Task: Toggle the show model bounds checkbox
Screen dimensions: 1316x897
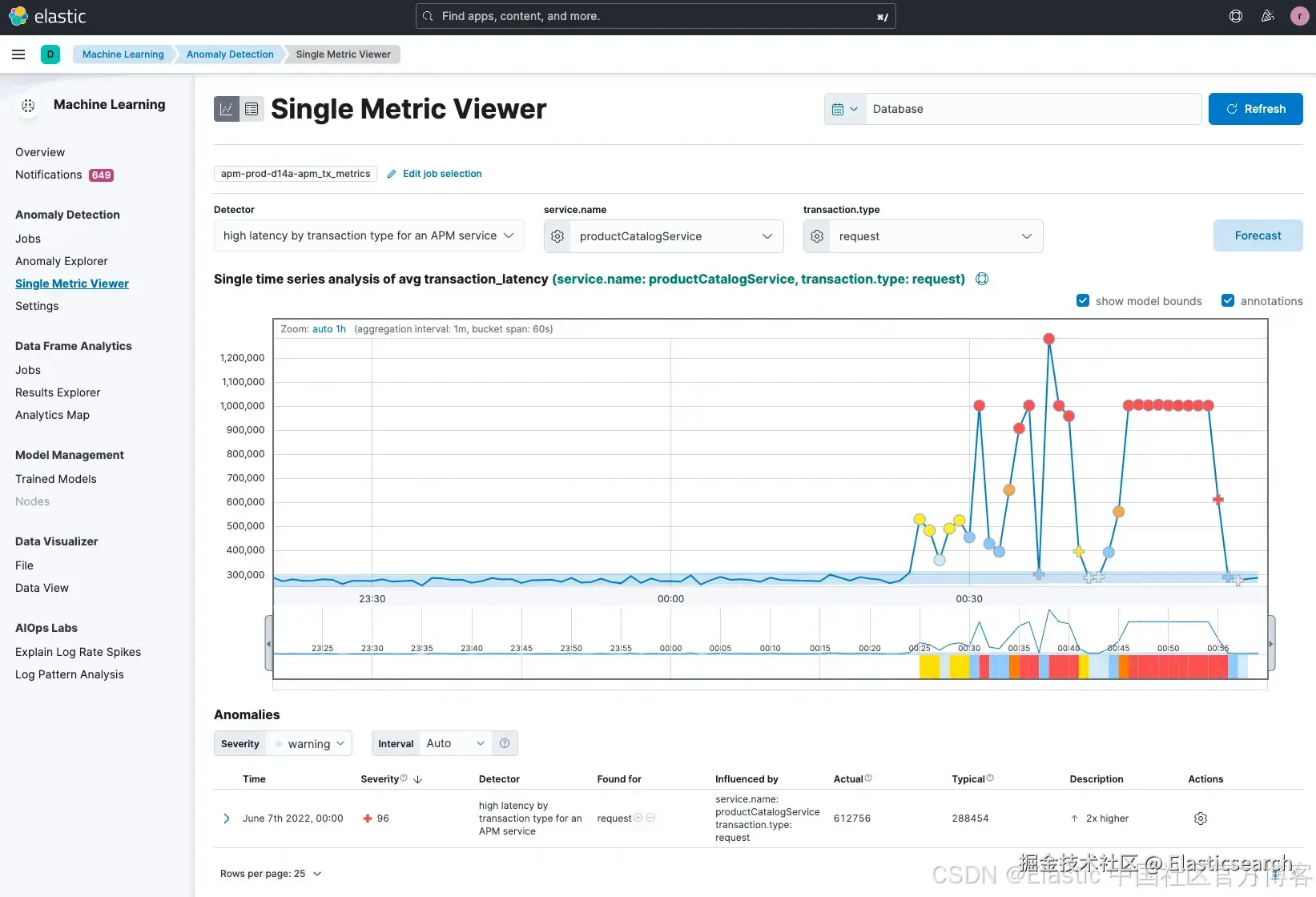Action: (1083, 300)
